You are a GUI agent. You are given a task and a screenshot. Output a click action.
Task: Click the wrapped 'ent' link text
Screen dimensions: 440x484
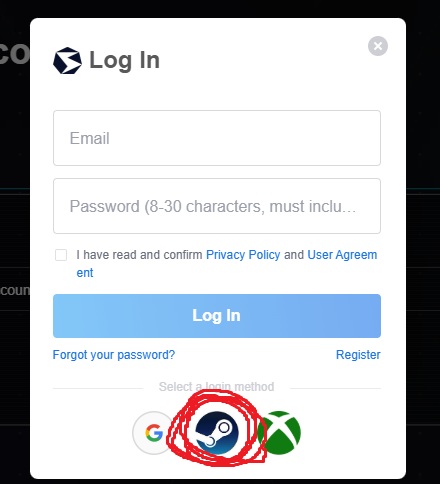click(x=85, y=273)
